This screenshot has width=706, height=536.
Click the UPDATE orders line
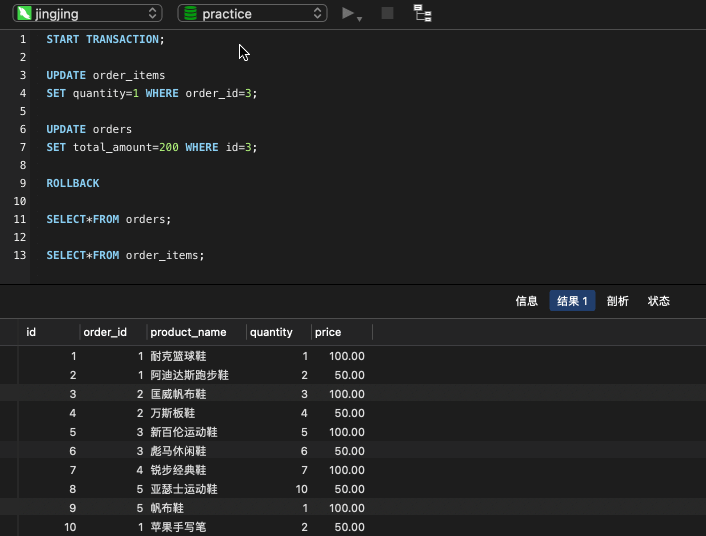(x=89, y=129)
